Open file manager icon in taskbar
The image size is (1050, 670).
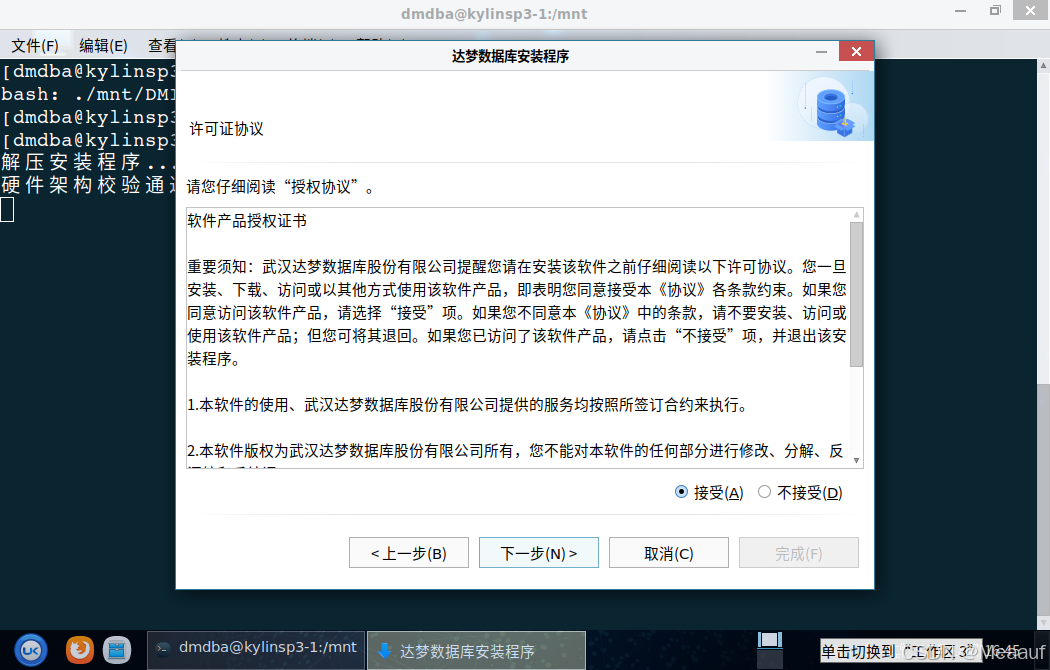117,649
